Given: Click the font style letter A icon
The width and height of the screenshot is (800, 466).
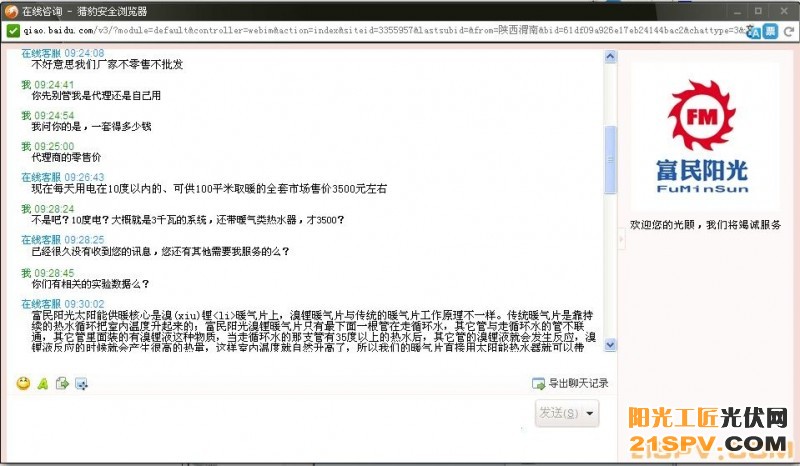Looking at the screenshot, I should (x=43, y=383).
